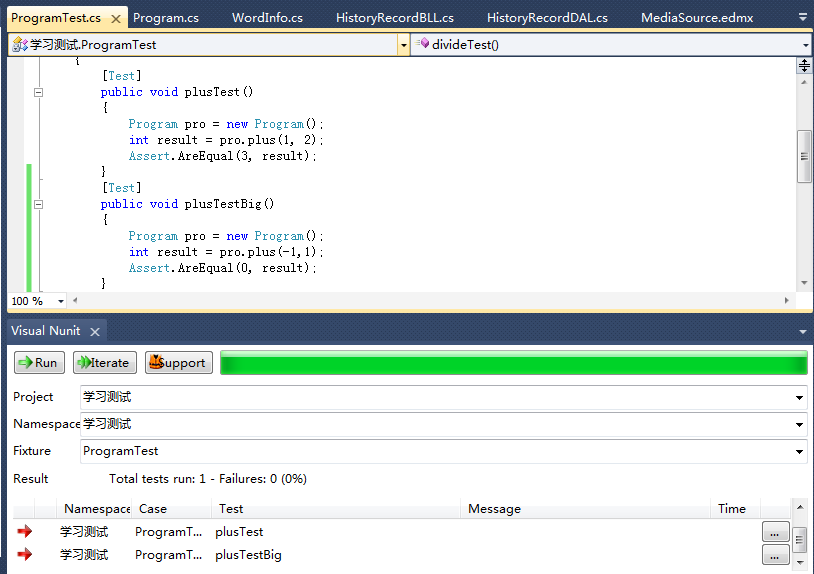Open details button for plusTestBig row
The height and width of the screenshot is (574, 814).
775,555
